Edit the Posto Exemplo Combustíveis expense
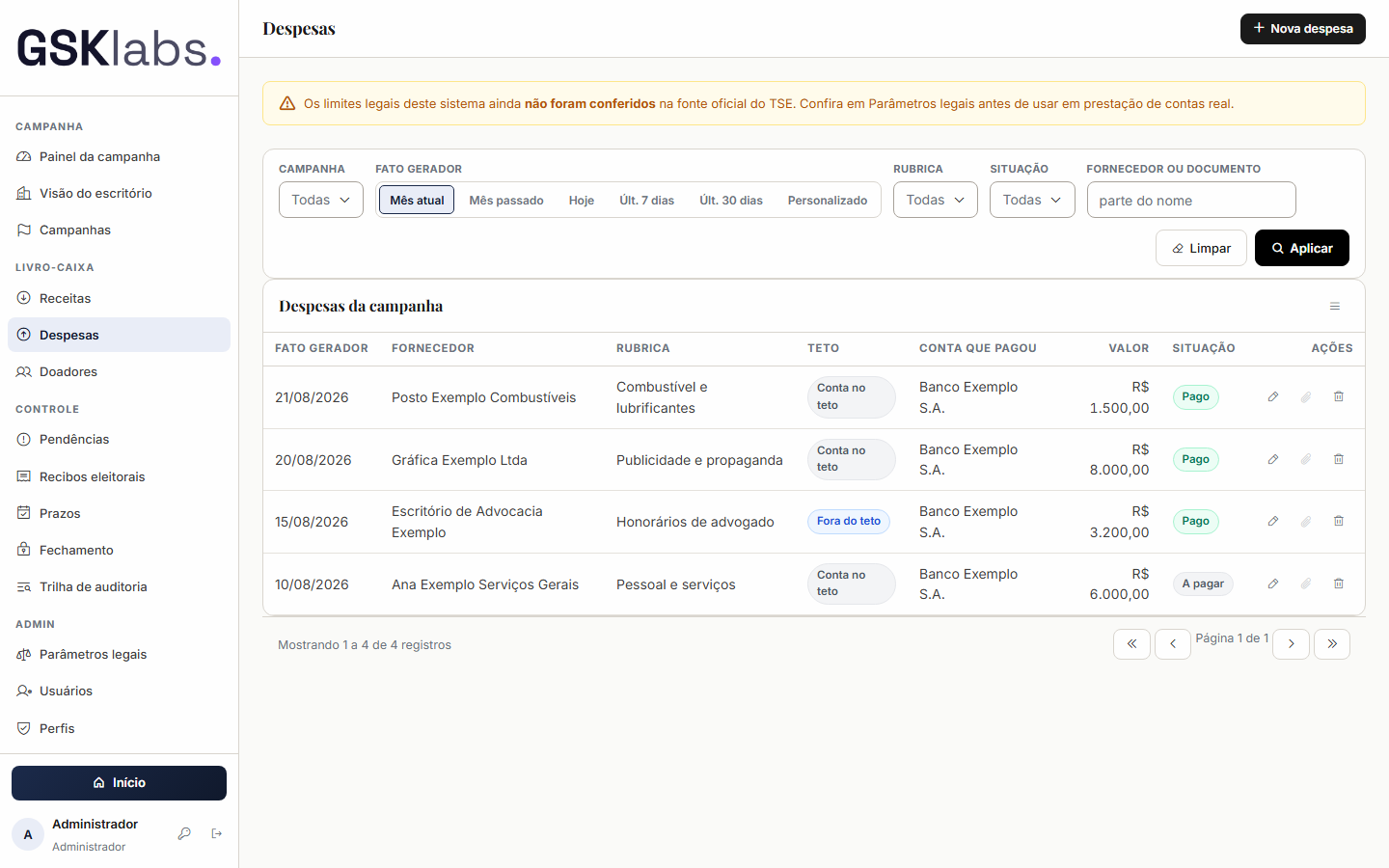The height and width of the screenshot is (868, 1389). (1273, 397)
